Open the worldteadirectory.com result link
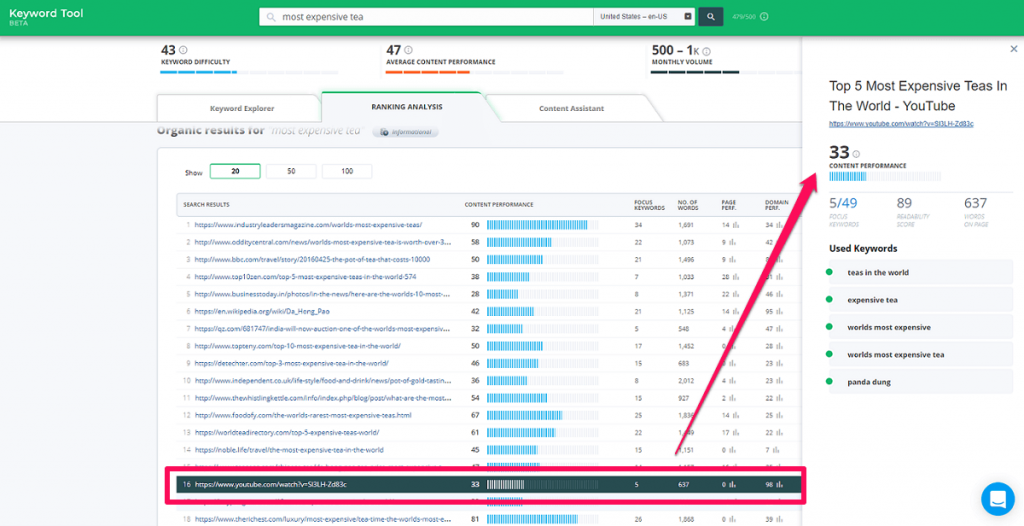Screen dimensions: 1024x526 (x=287, y=433)
